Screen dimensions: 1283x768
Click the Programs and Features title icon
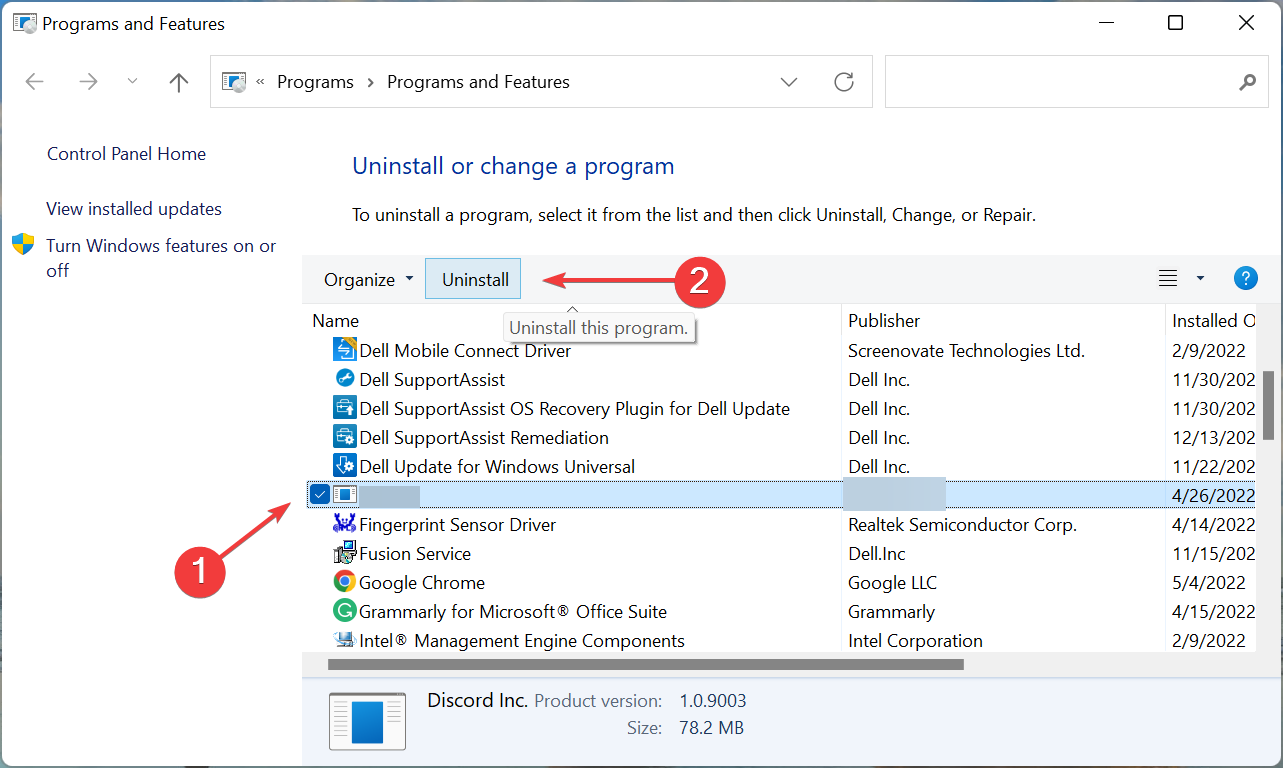[24, 23]
